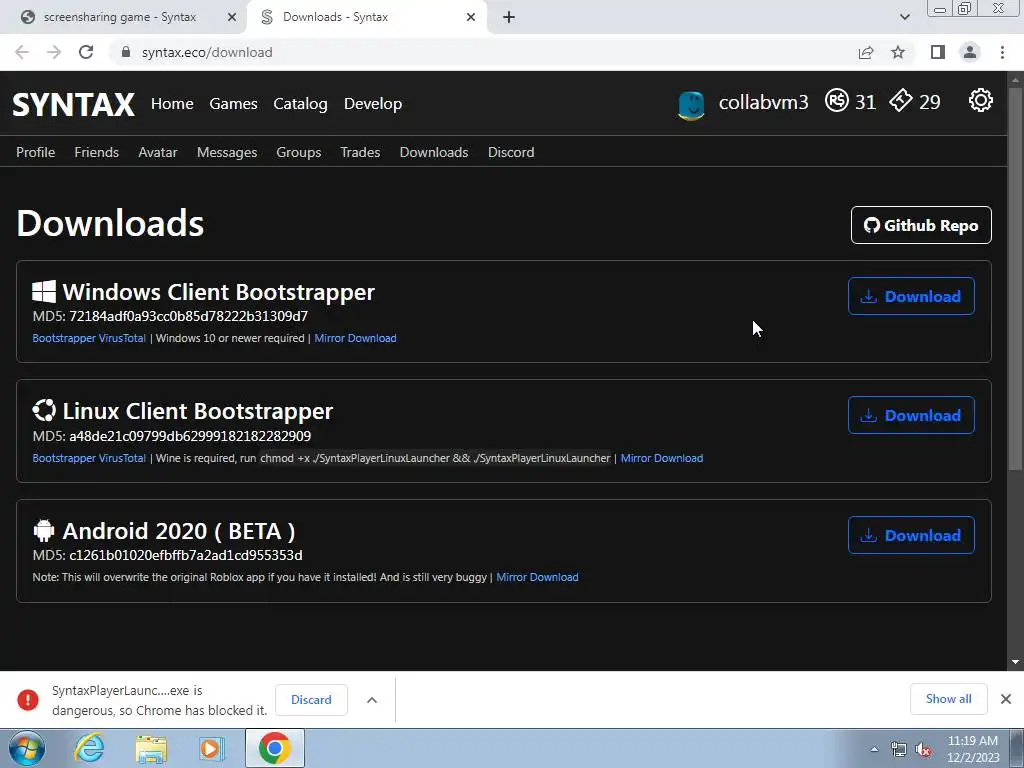Viewport: 1024px width, 768px height.
Task: Click the Github Repo button
Action: tap(921, 225)
